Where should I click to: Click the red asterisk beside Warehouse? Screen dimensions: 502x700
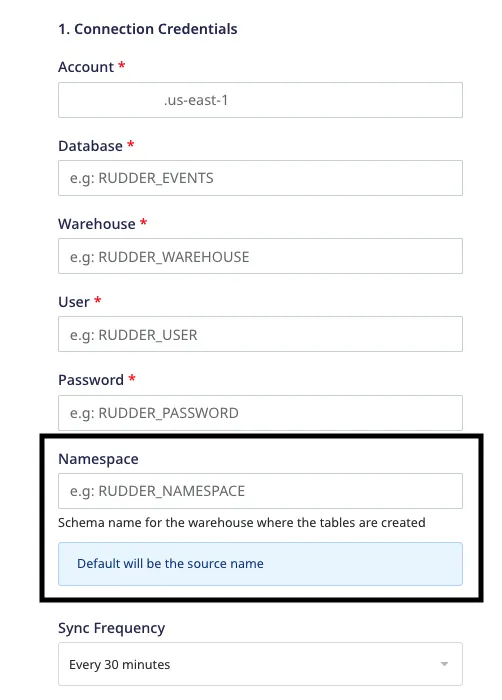pos(143,222)
